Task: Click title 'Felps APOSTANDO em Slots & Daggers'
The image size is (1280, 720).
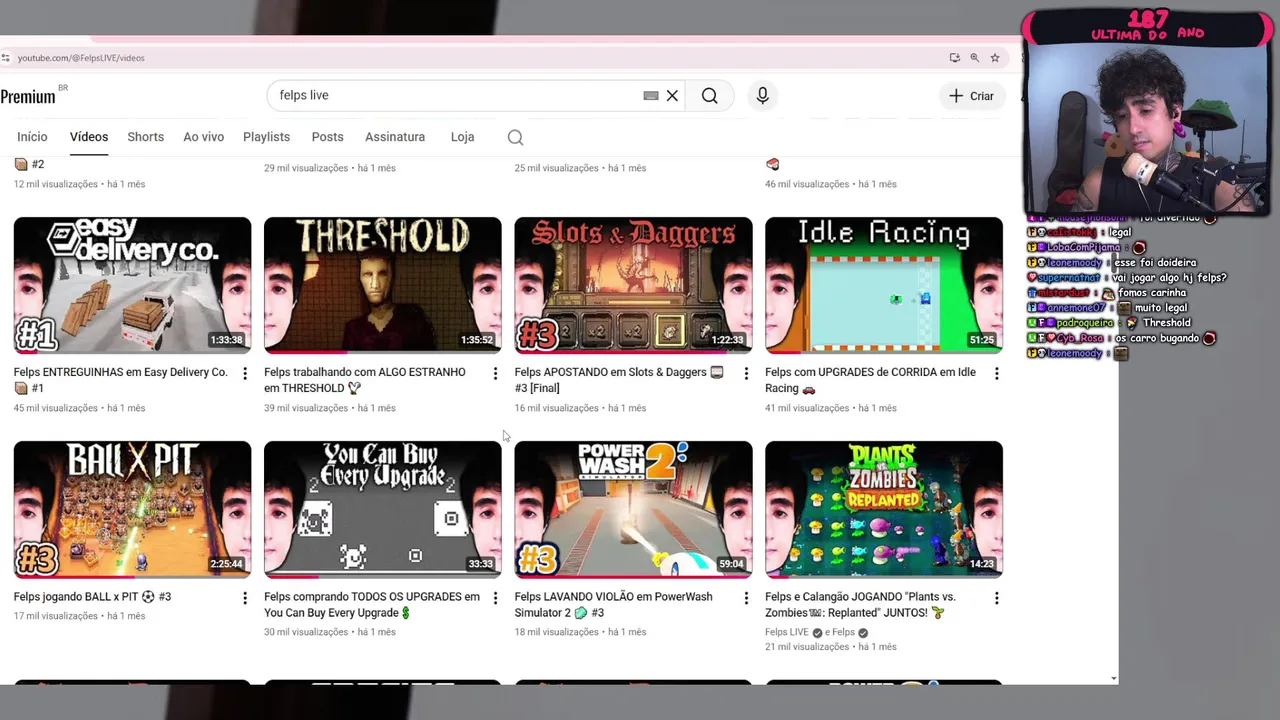Action: tap(618, 380)
